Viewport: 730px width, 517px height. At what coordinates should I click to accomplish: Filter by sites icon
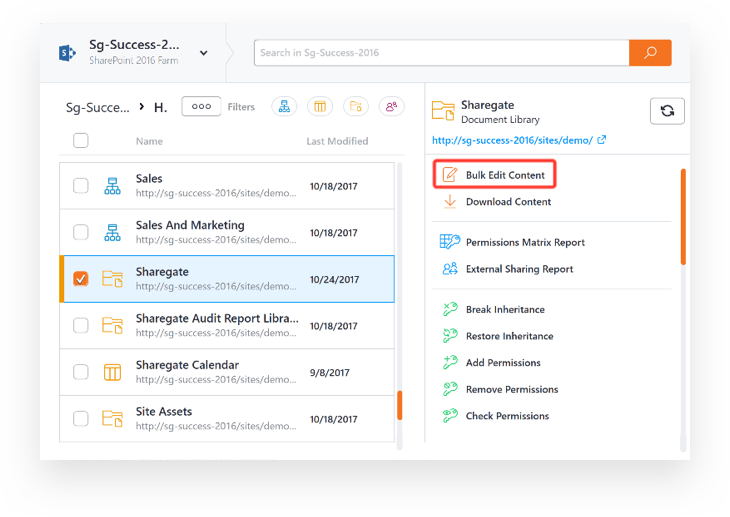point(284,107)
